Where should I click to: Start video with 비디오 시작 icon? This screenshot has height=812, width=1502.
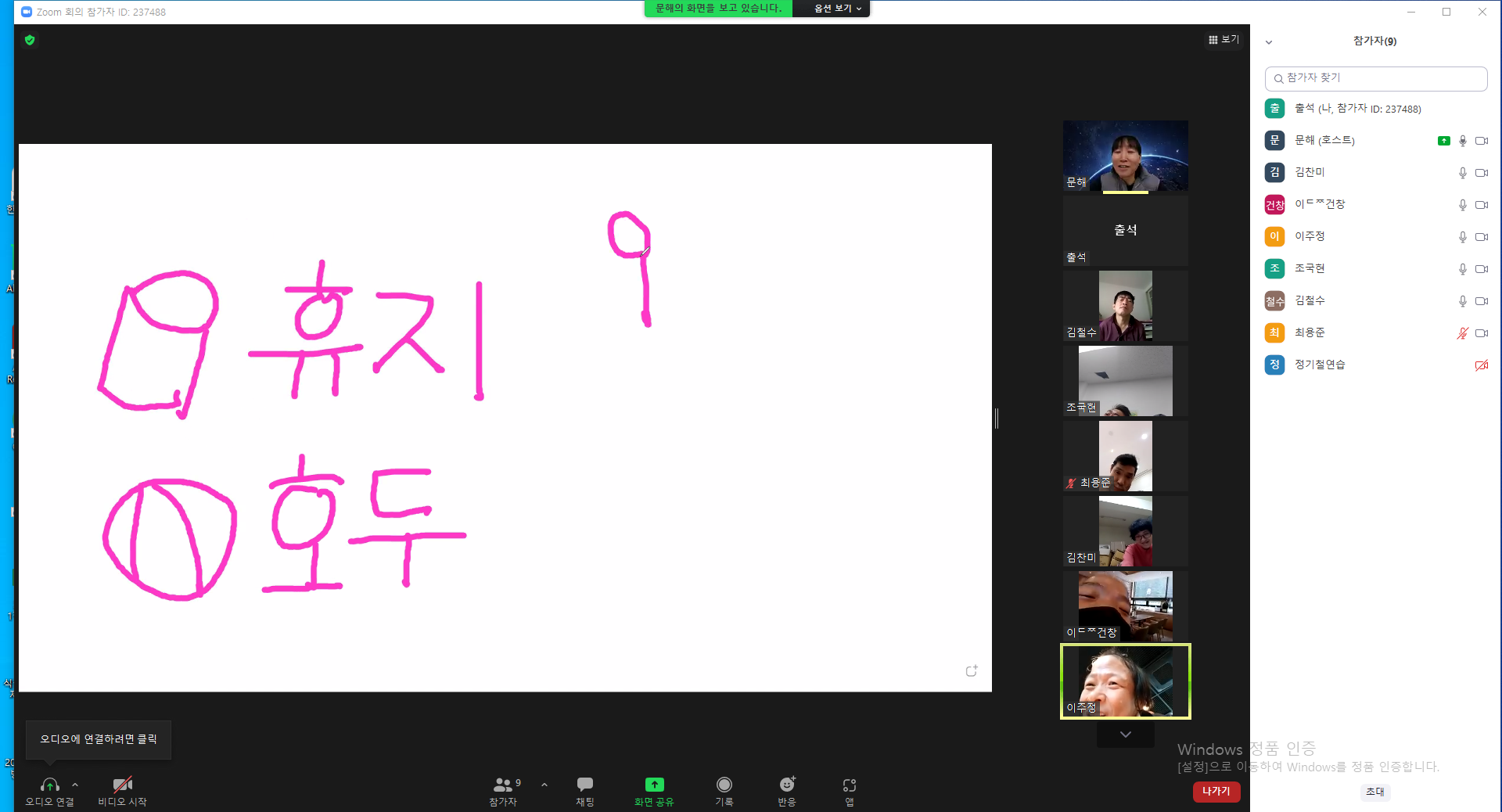(x=123, y=785)
